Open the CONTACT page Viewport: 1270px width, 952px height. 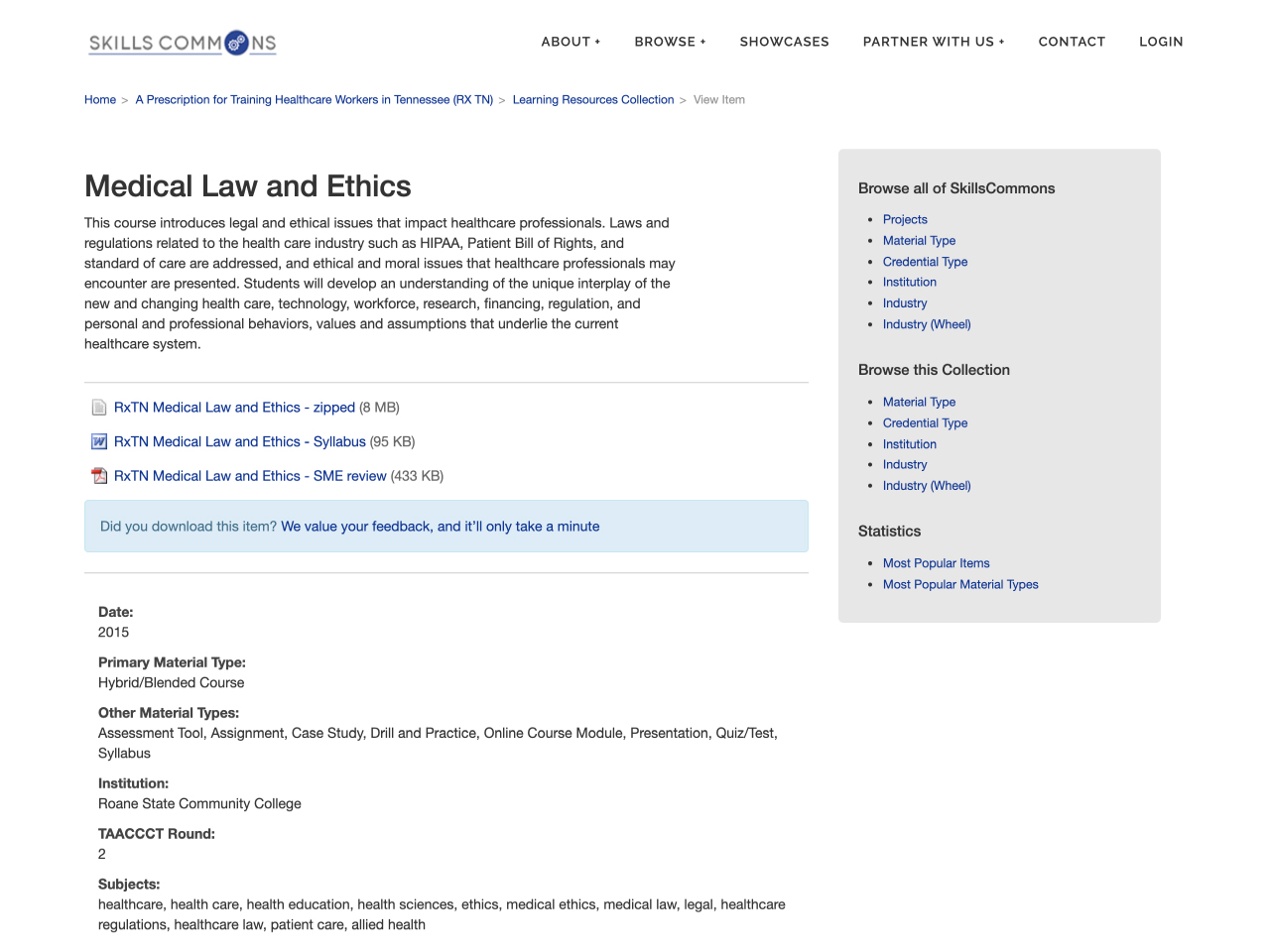[1072, 42]
